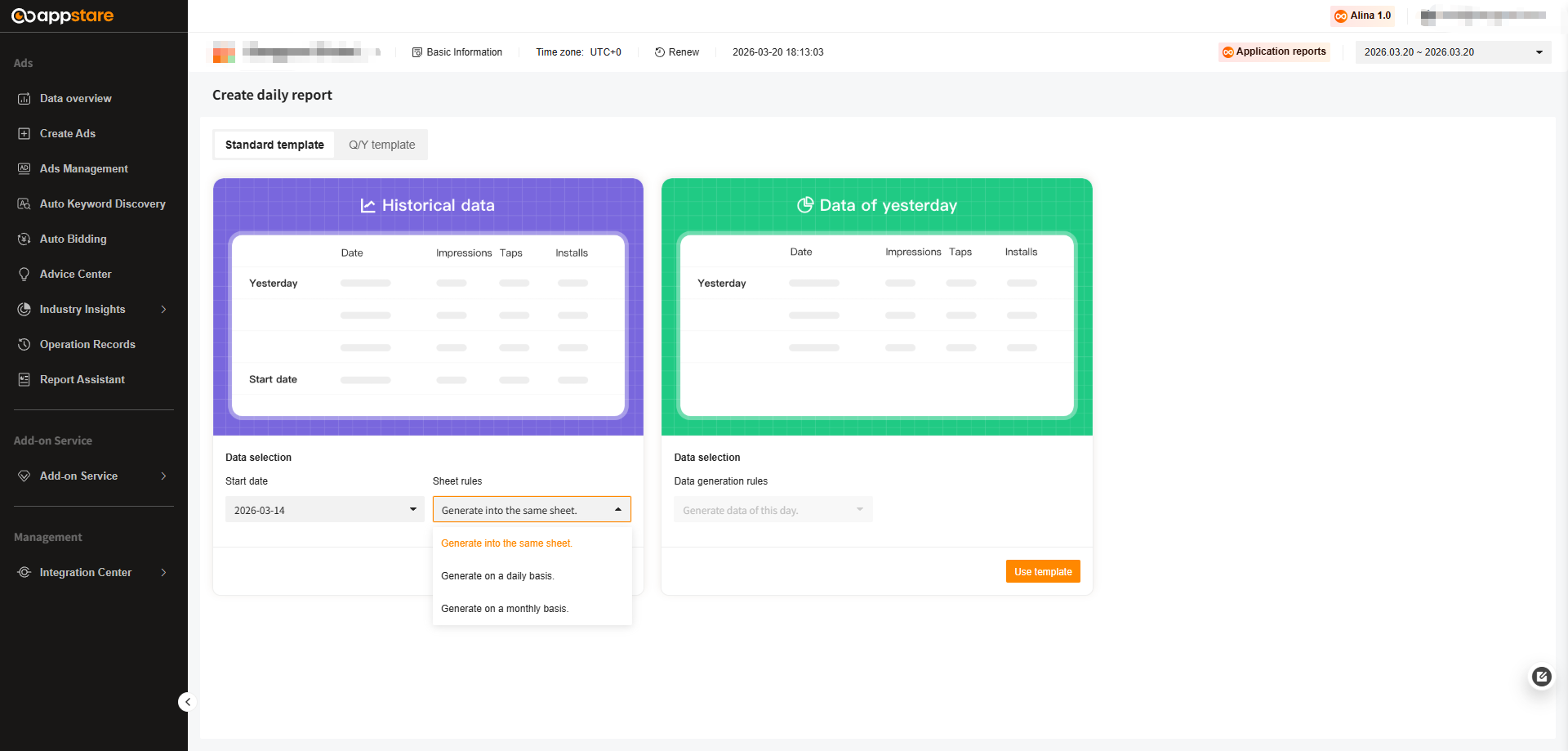Expand Integration Center submenu chevron
The image size is (1568, 751).
(163, 572)
